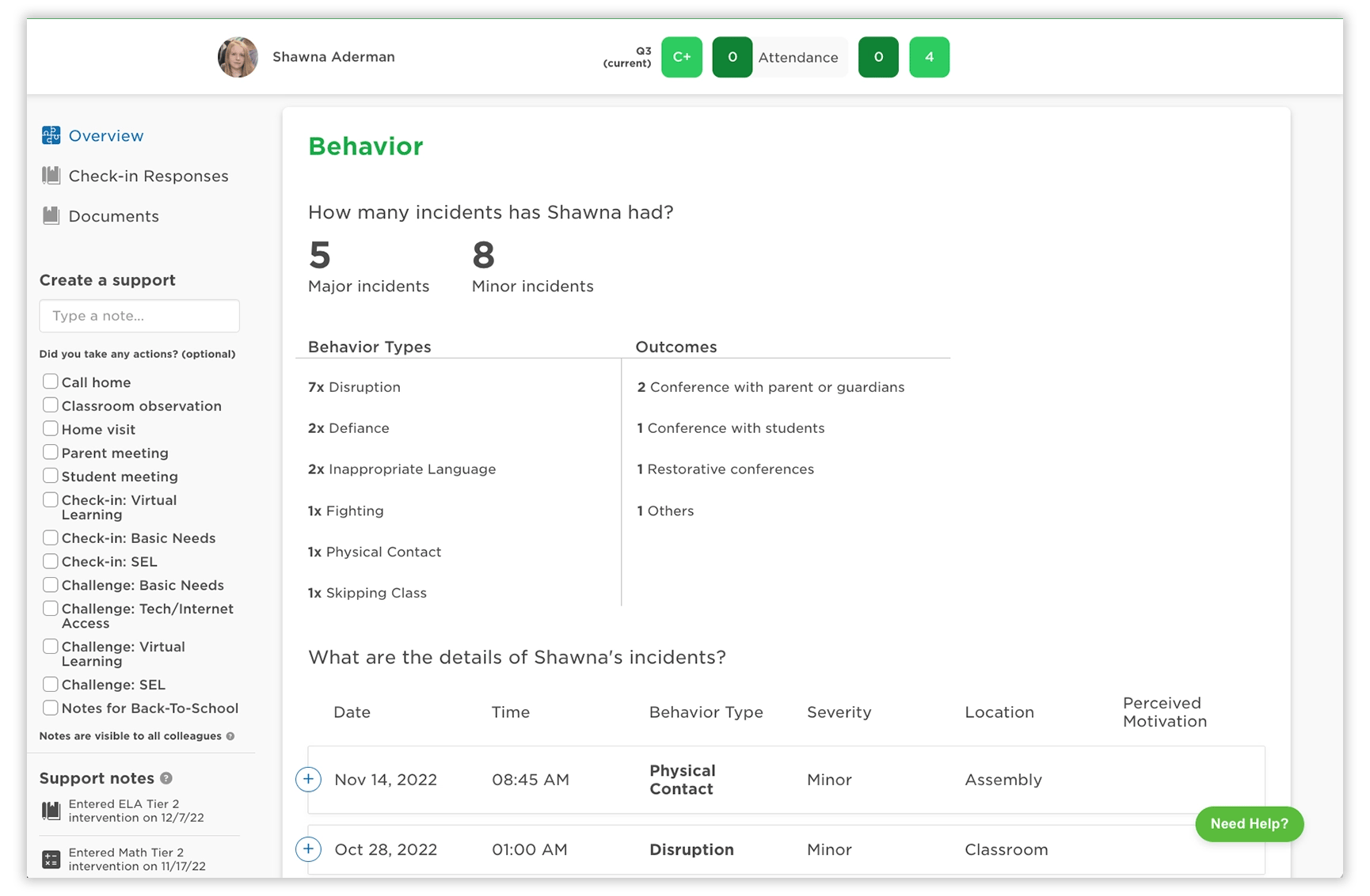The image size is (1370, 896).
Task: Expand the Nov 14 Physical Contact incident
Action: point(308,779)
